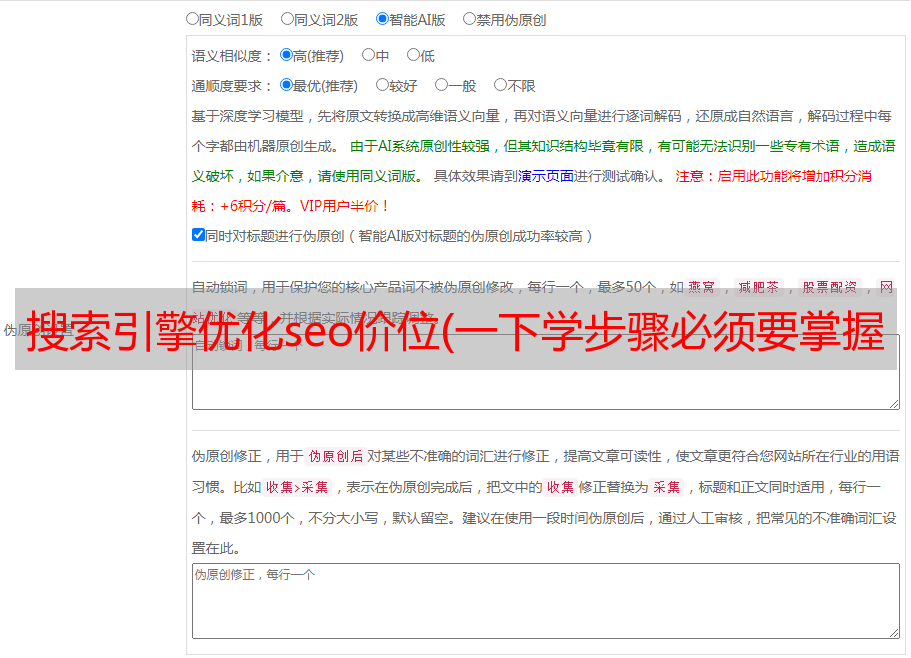The image size is (911, 658).
Task: Grab the resize handle of 伪原创修正 textarea
Action: click(894, 634)
